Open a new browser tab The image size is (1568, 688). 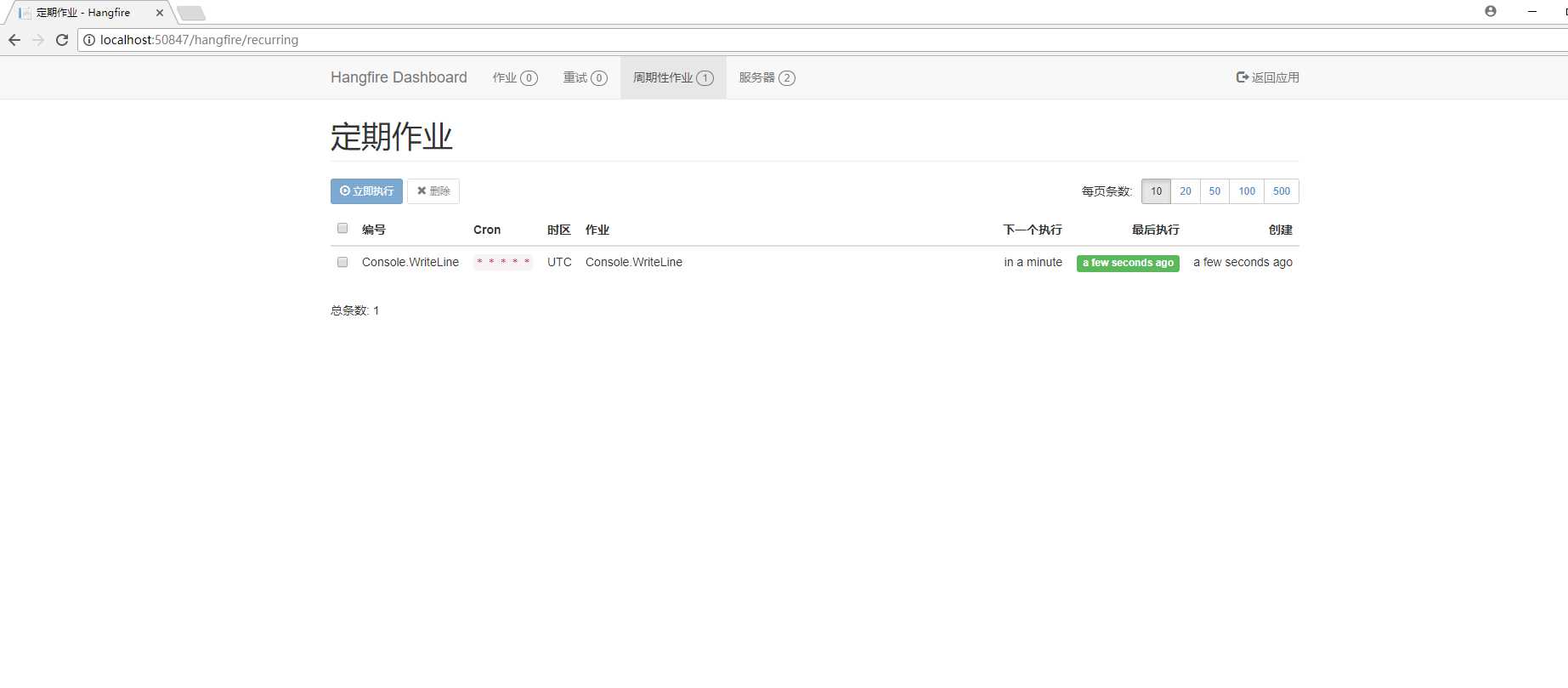[x=191, y=13]
